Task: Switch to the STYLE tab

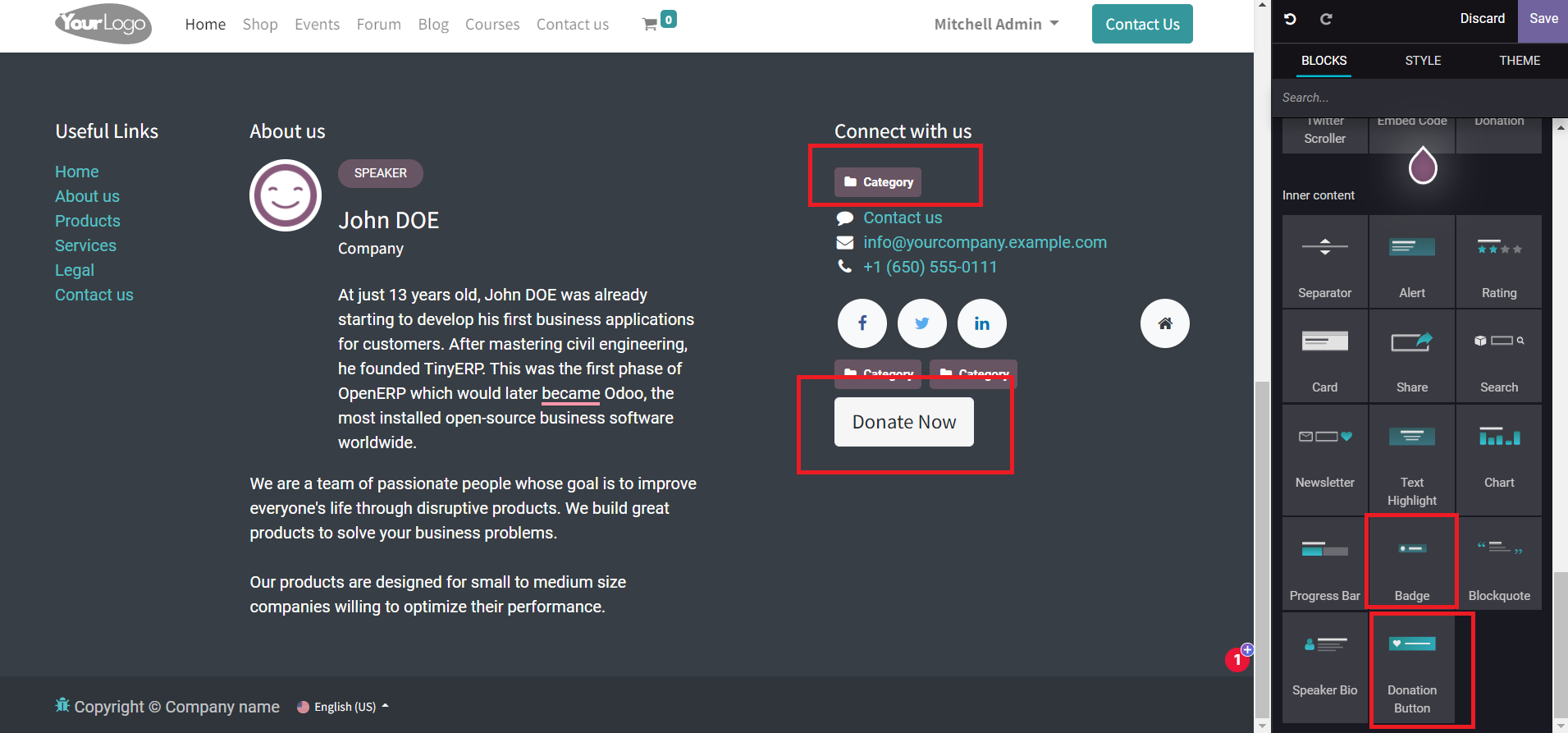Action: [1423, 61]
